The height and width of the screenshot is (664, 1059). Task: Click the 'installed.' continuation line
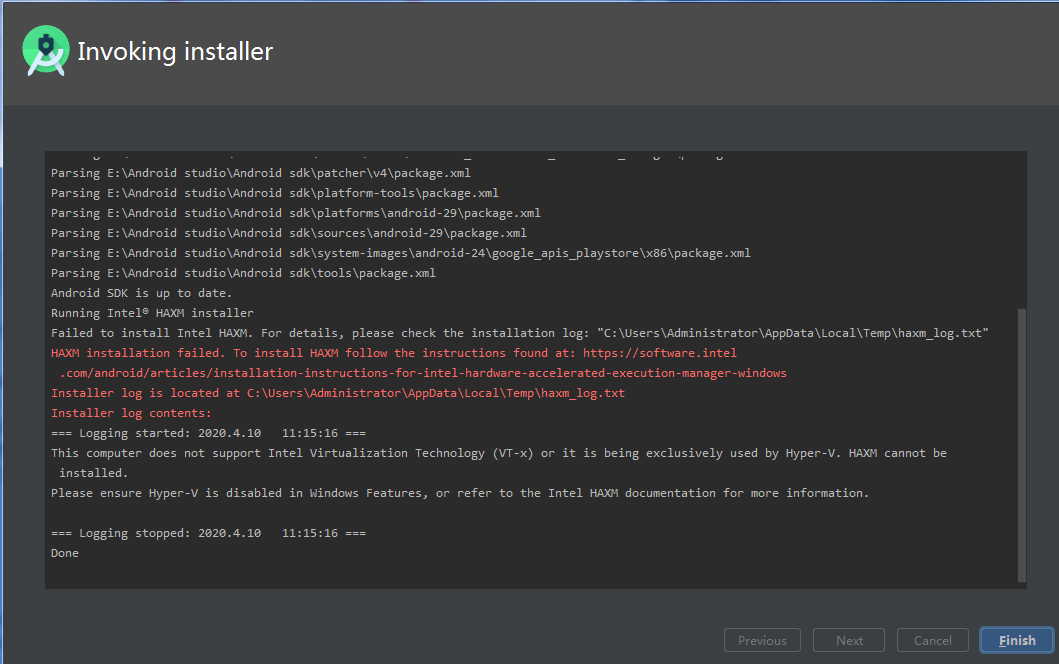pos(93,473)
